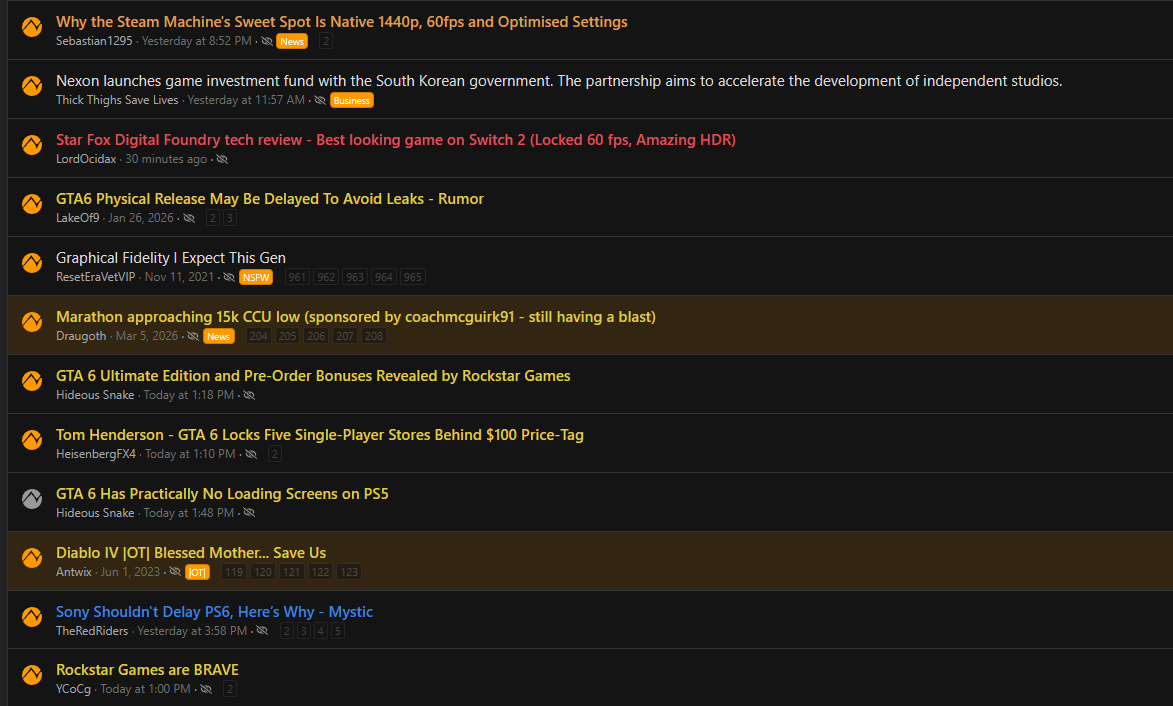Click forum icon beside Rockstar Games are BRAVE thread
The image size is (1173, 706).
pyautogui.click(x=31, y=675)
